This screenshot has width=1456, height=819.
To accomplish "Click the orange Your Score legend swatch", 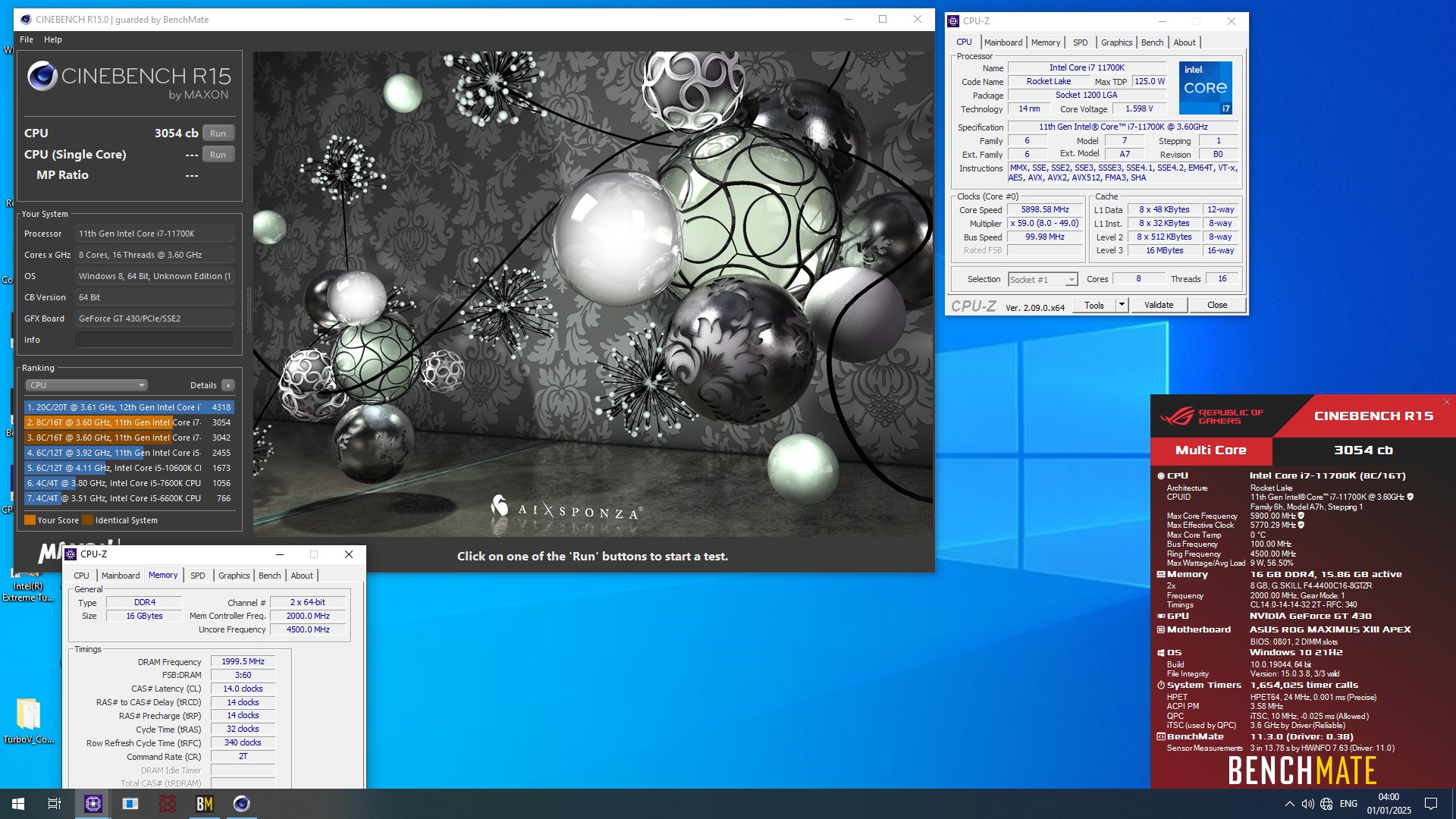I will click(x=30, y=520).
